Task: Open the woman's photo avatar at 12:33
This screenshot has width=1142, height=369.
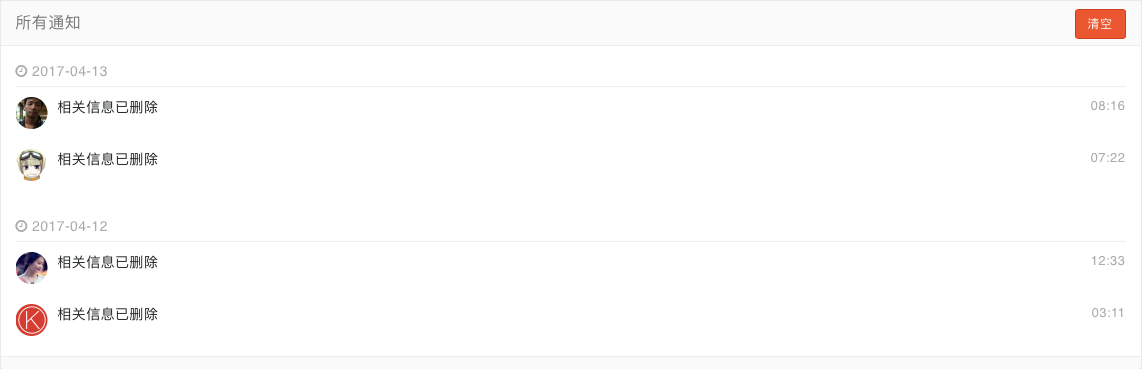Action: (31, 268)
